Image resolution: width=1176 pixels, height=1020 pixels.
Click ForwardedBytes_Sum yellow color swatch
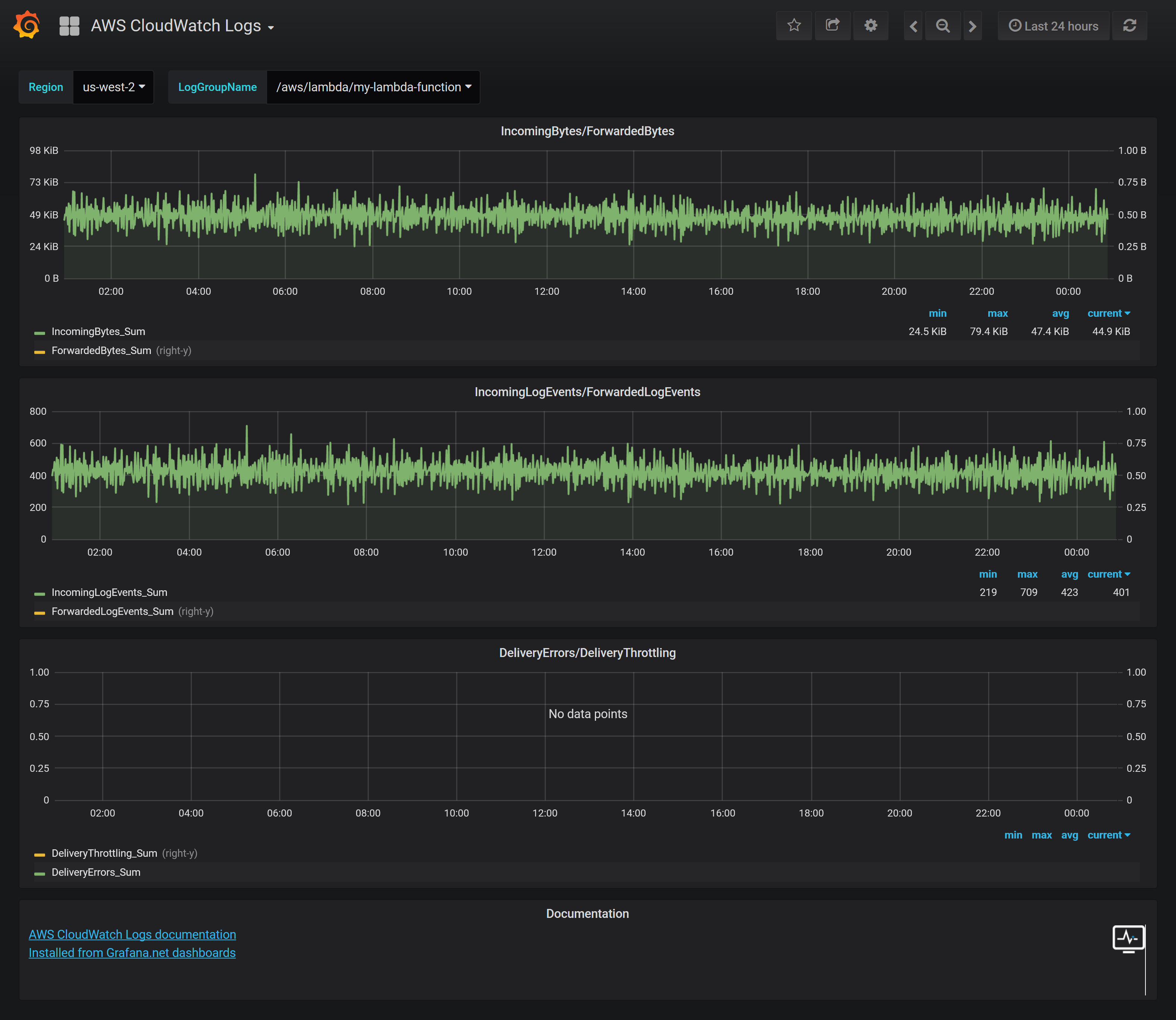point(39,352)
